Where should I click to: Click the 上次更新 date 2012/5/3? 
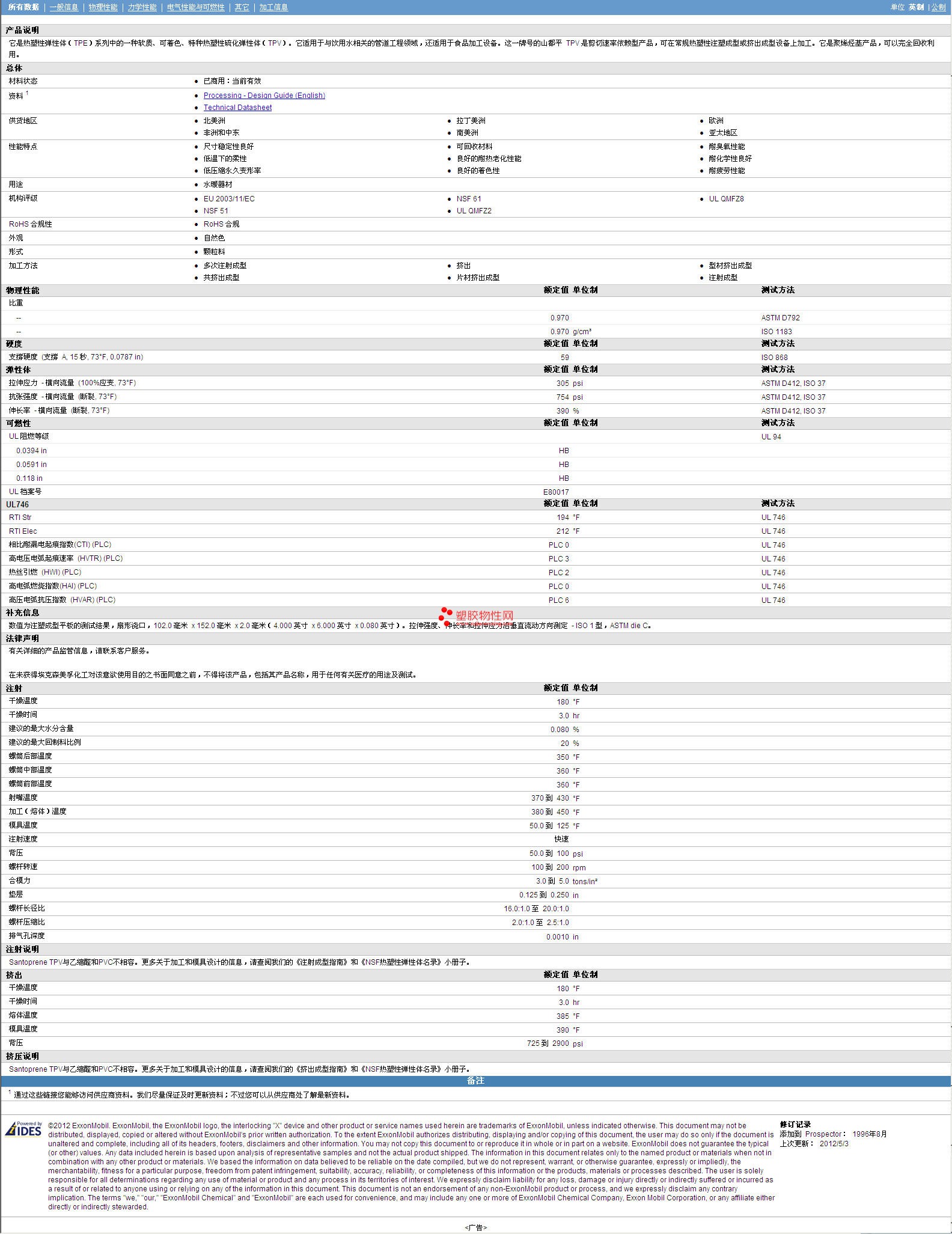[834, 1144]
